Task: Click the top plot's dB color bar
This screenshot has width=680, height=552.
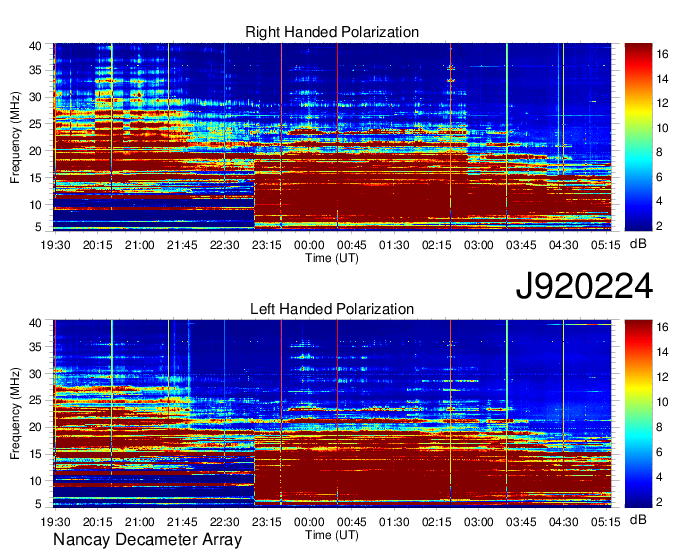Action: (638, 137)
